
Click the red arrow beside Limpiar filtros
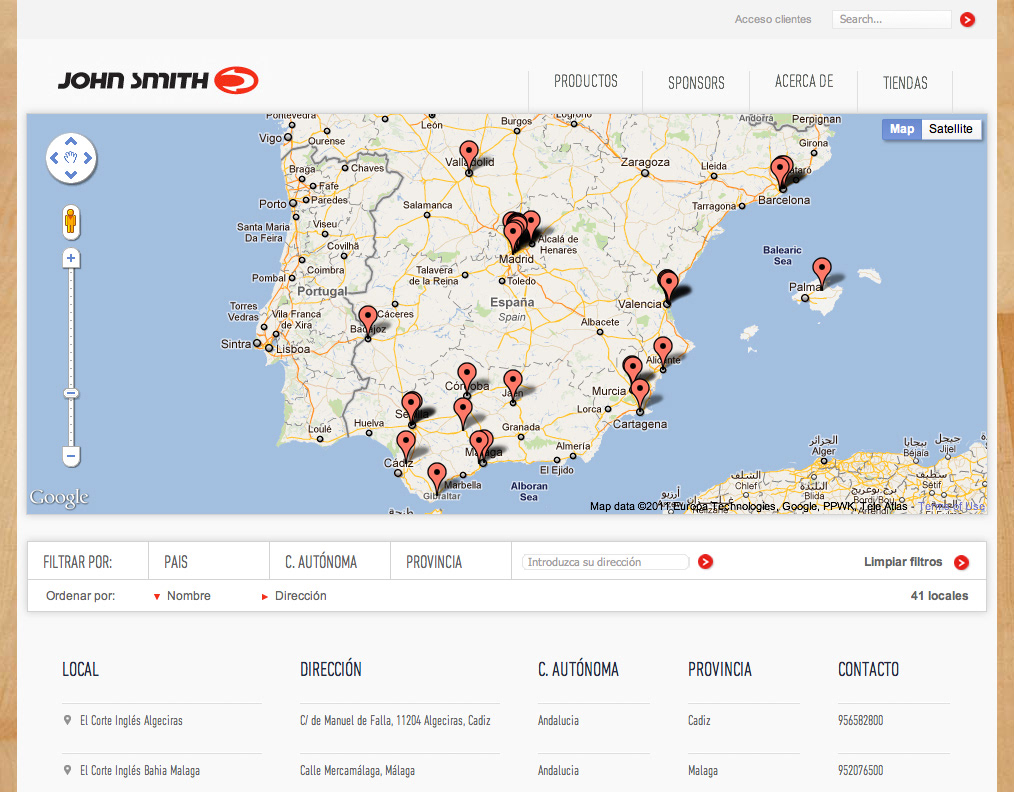[x=962, y=562]
